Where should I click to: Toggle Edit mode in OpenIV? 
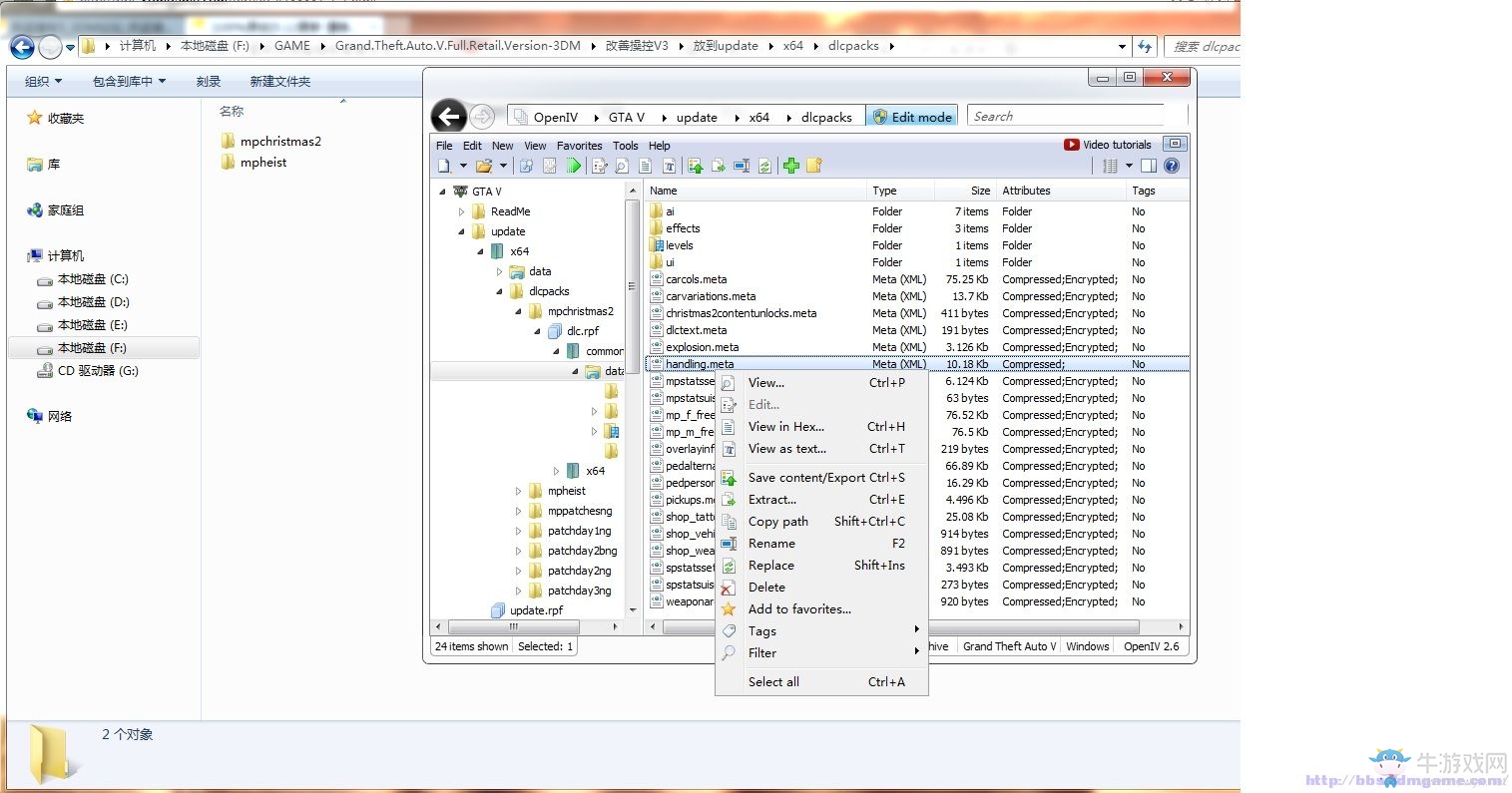click(x=912, y=117)
